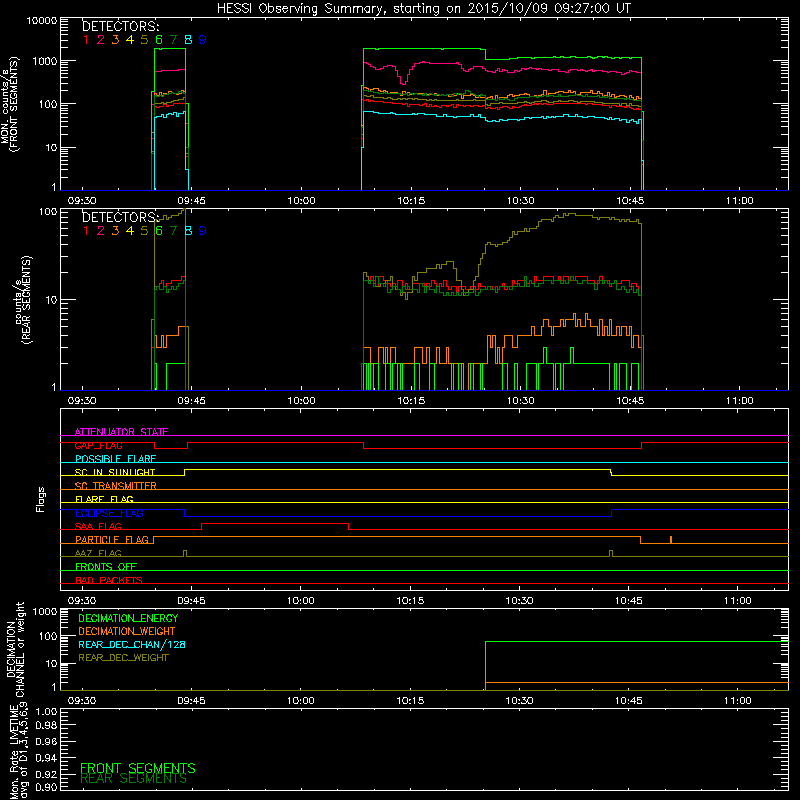Screen dimensions: 800x800
Task: Select red detector '1' in rear segments legend
Action: coord(86,231)
